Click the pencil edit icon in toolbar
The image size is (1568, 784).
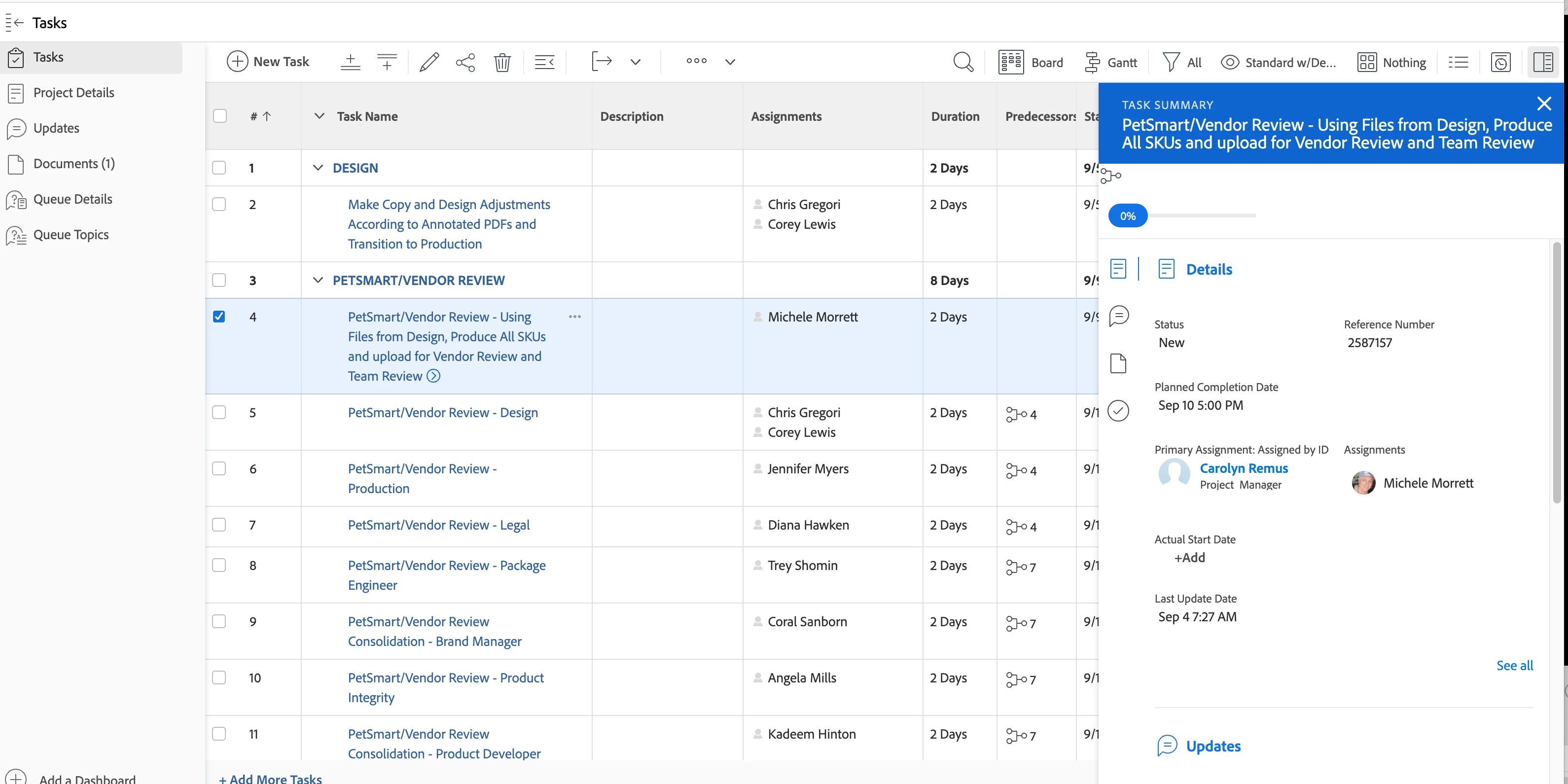pyautogui.click(x=429, y=62)
